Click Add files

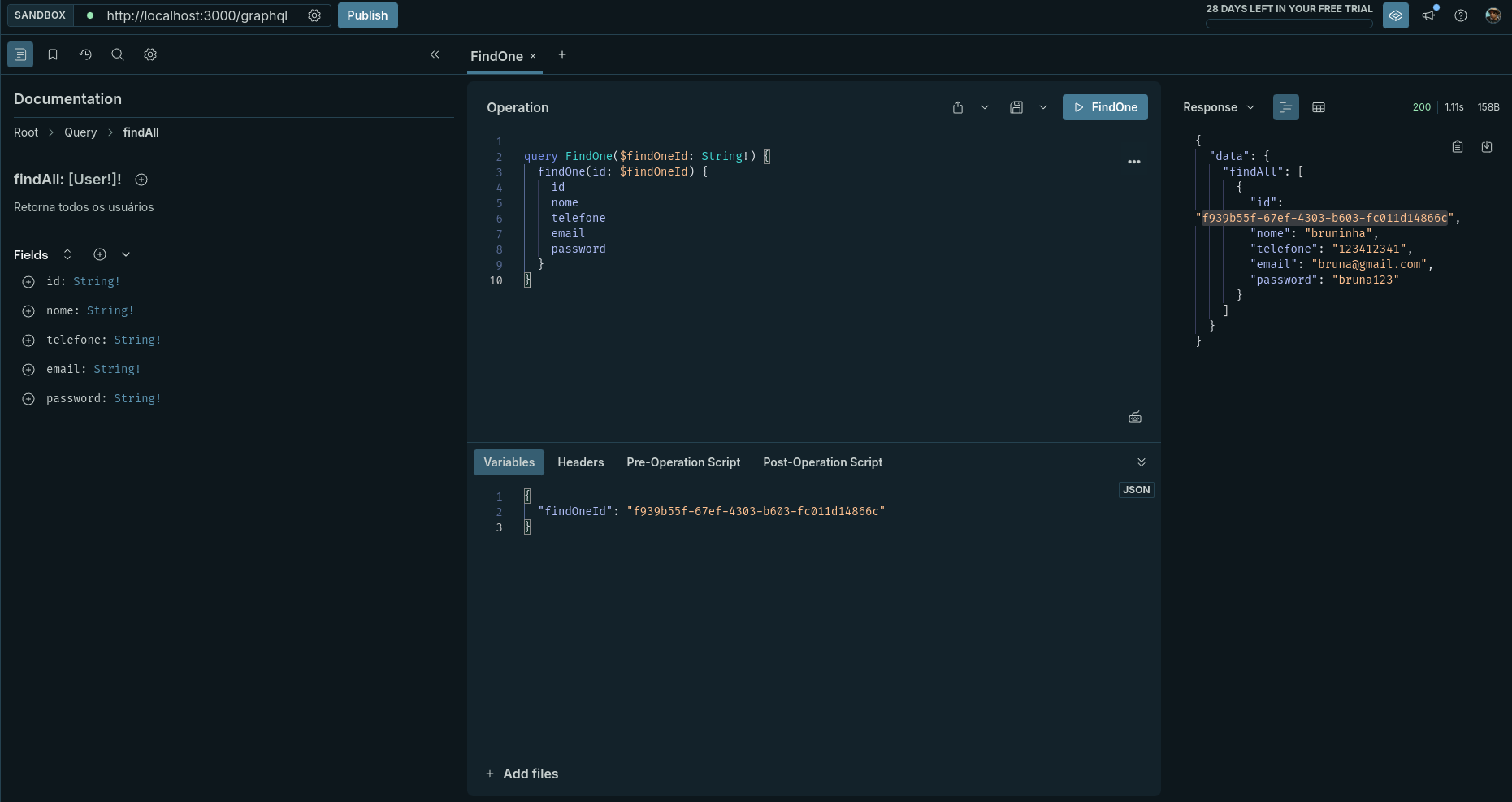pyautogui.click(x=522, y=774)
